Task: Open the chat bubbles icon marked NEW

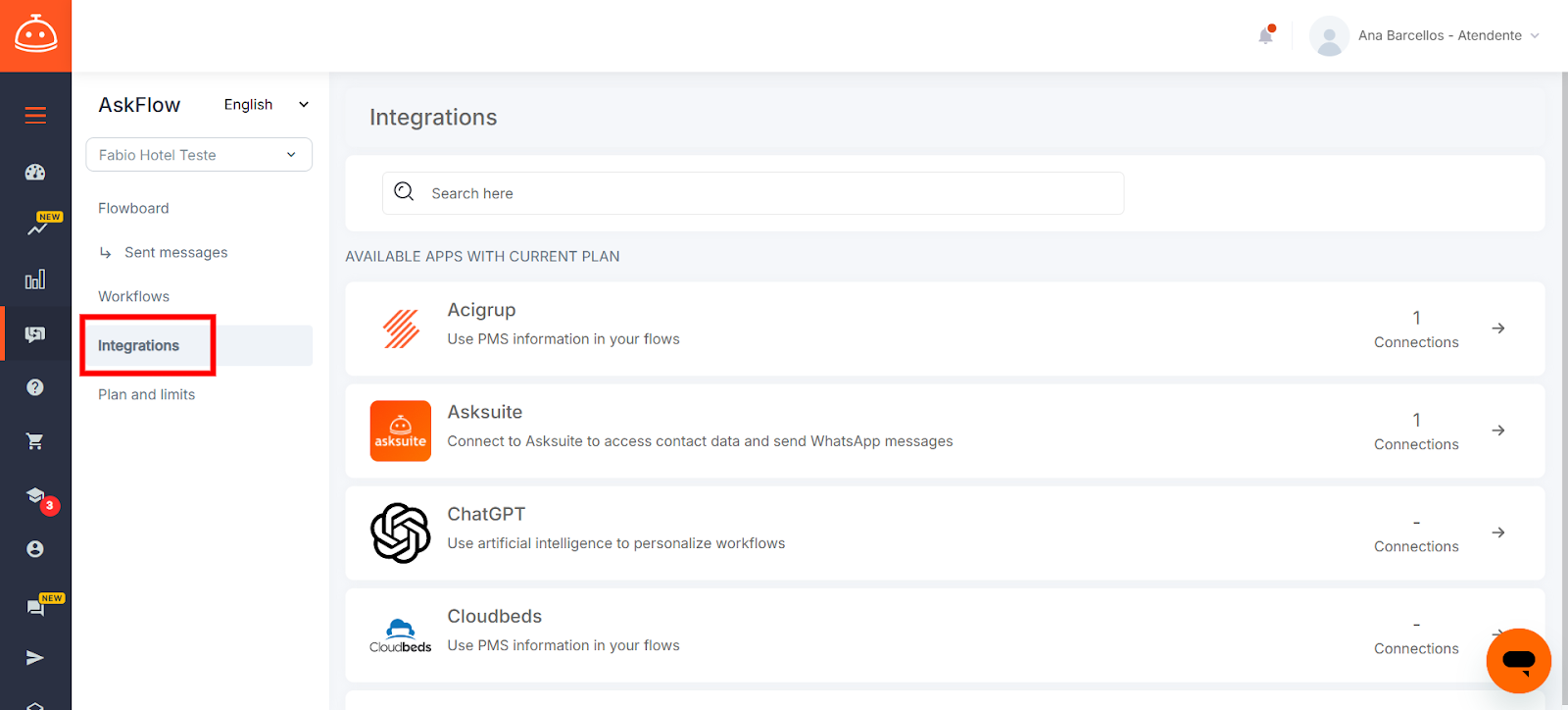Action: tap(35, 607)
